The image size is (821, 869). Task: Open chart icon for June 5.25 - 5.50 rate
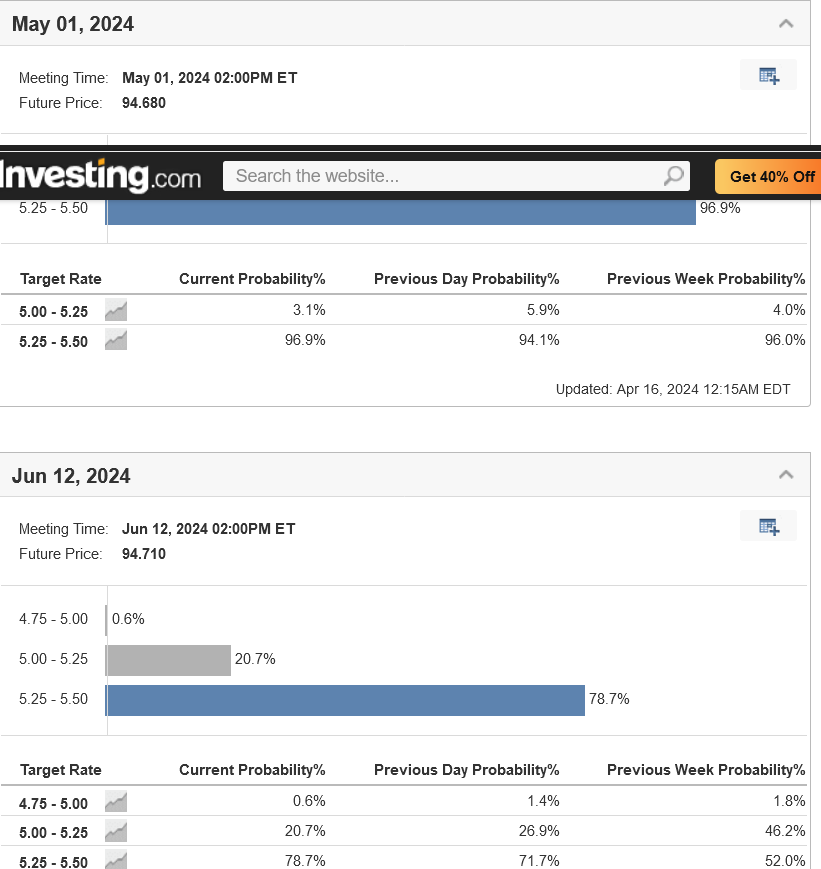(x=116, y=860)
